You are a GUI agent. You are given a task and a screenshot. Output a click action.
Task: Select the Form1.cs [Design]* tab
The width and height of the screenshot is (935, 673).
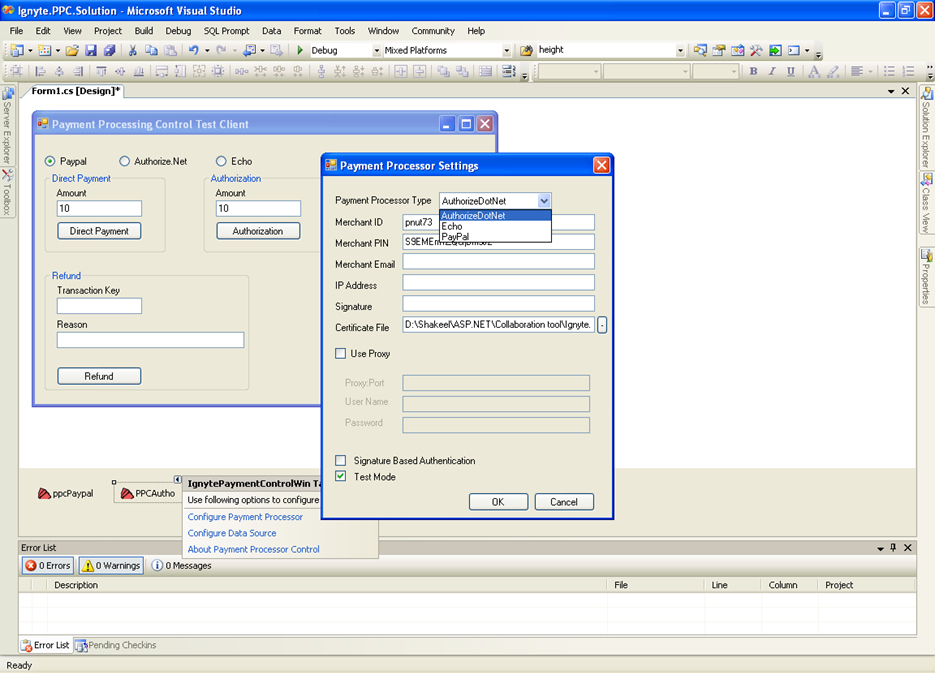coord(75,91)
